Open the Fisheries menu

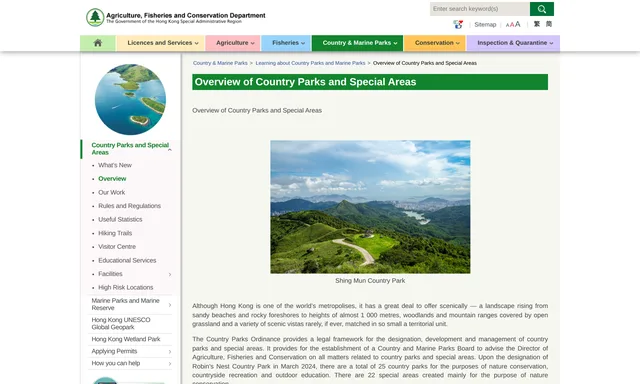point(286,43)
